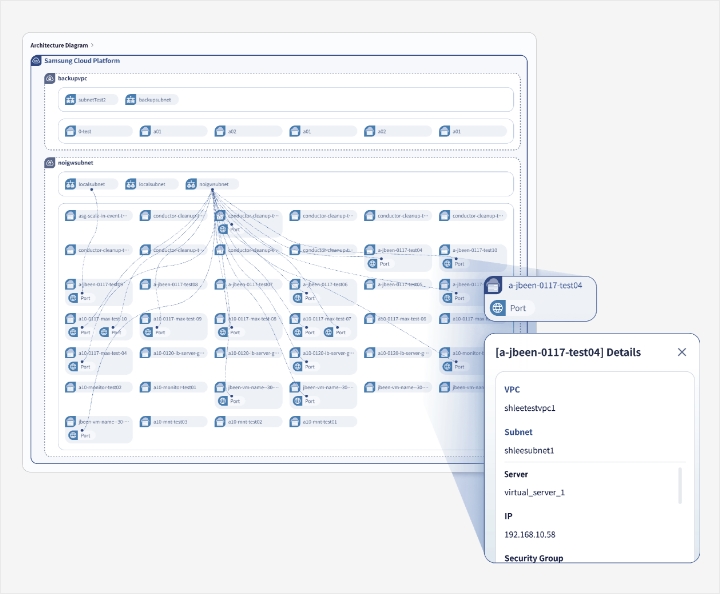Click the Details panel vertical scrollbar
This screenshot has width=720, height=594.
coord(681,485)
